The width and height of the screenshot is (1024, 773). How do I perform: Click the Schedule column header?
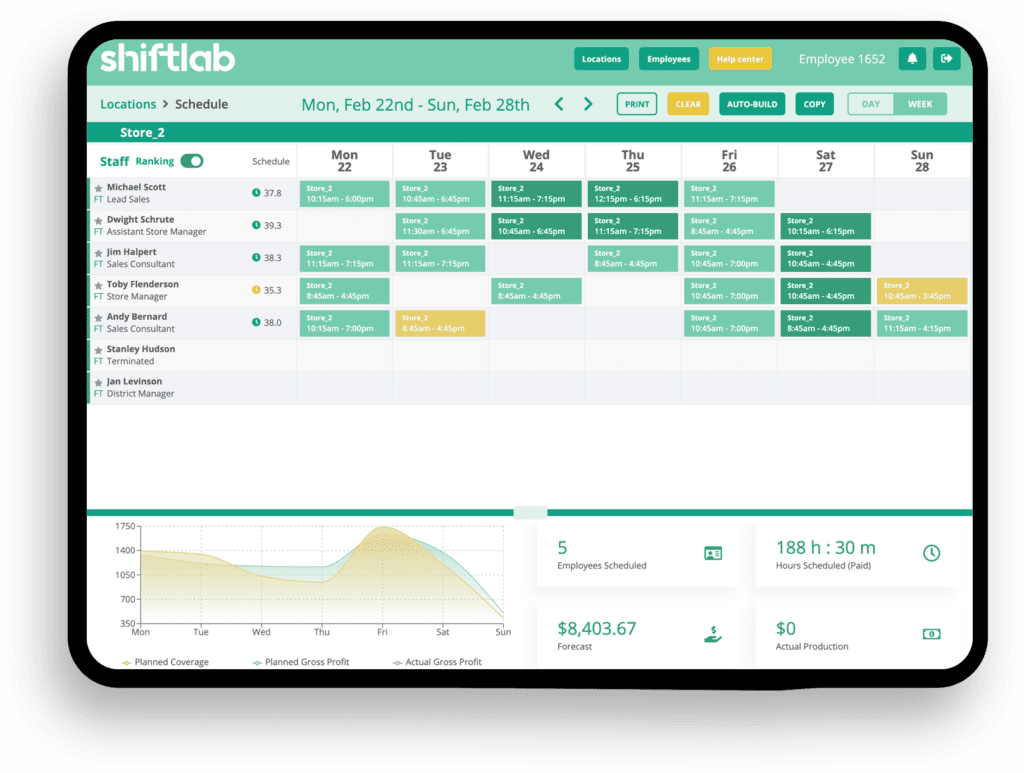(270, 161)
